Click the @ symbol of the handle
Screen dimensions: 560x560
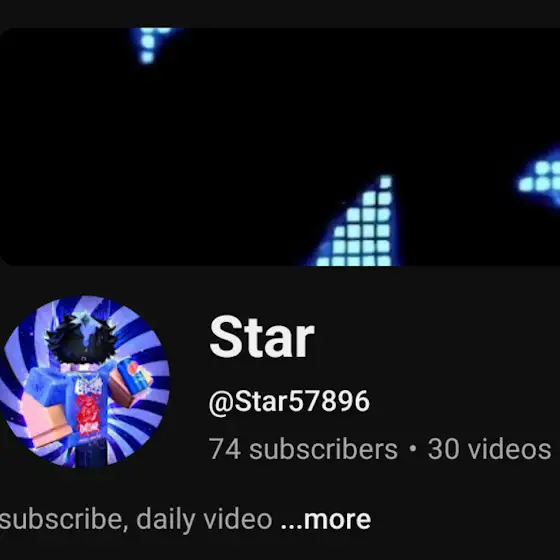coord(221,404)
